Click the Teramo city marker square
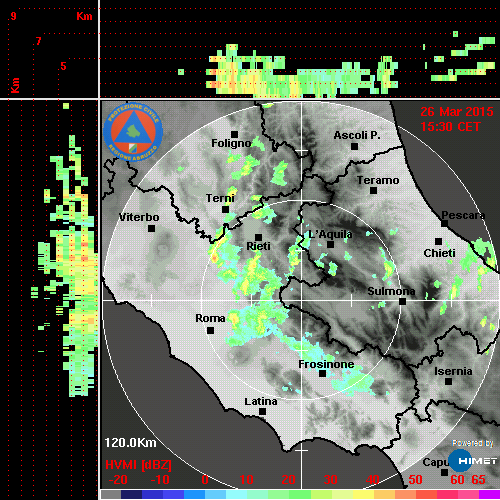The image size is (500, 500). click(x=374, y=191)
